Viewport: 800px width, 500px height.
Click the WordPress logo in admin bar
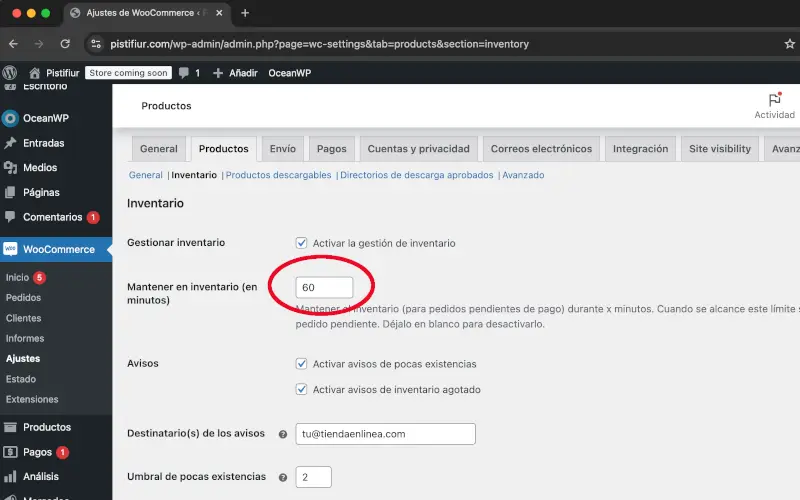(x=10, y=73)
